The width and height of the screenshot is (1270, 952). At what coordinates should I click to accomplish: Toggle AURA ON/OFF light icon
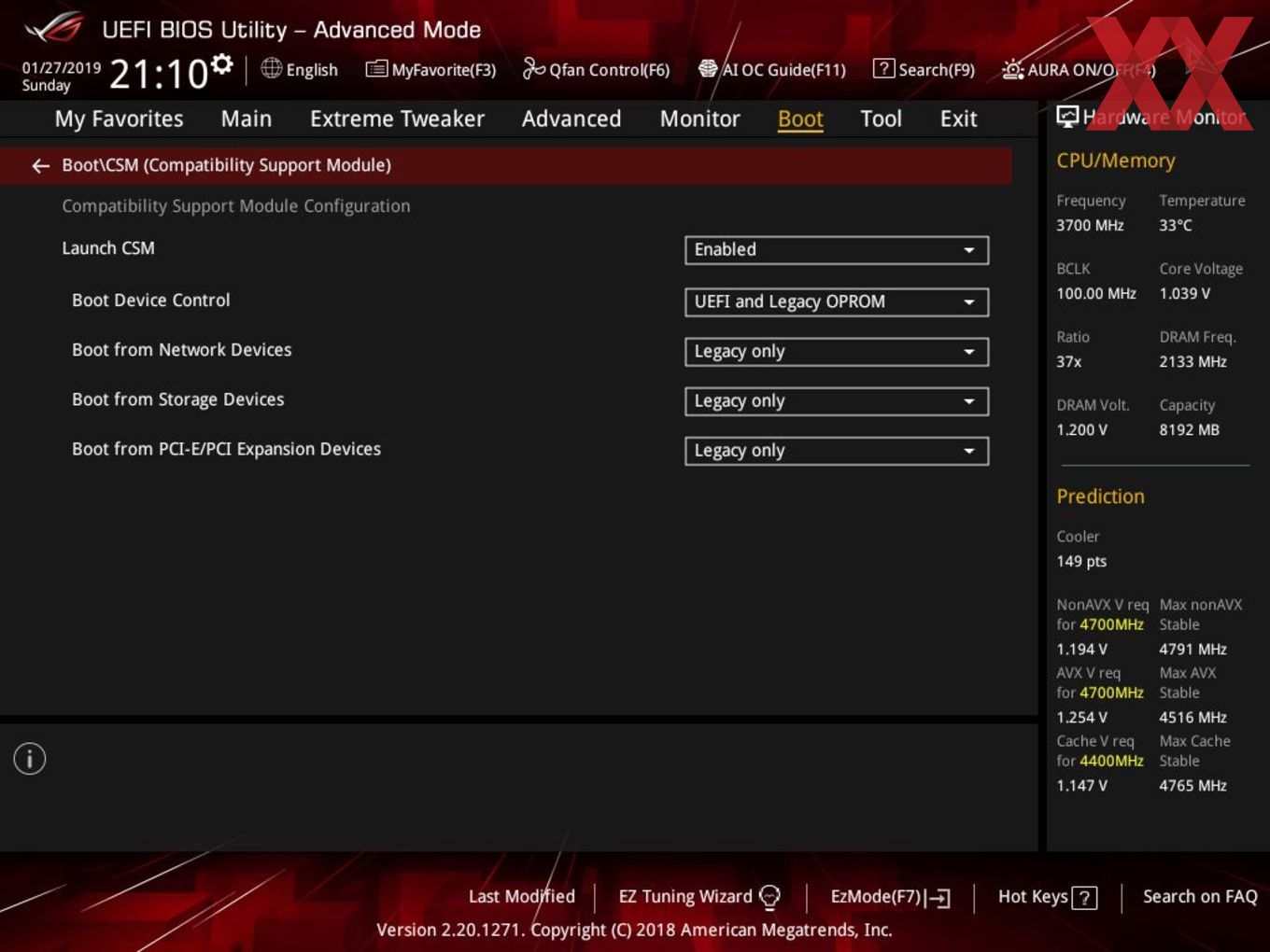click(x=1012, y=70)
